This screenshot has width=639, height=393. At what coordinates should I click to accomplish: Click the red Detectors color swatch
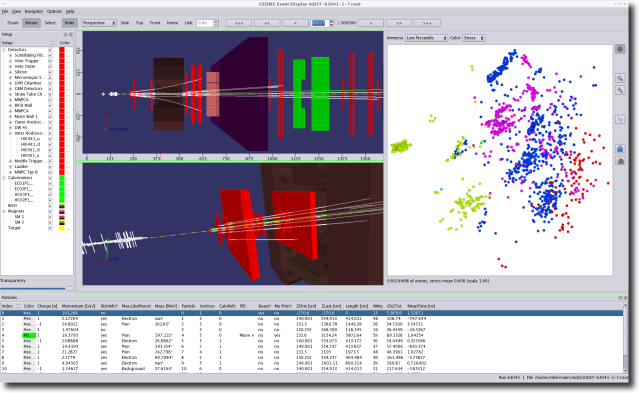[62, 50]
